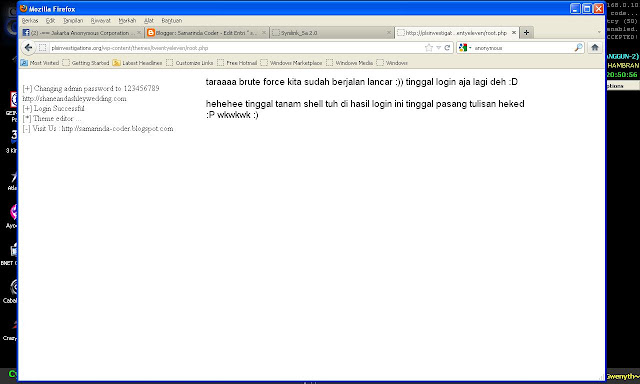Close the Jakarta Anonymous Corporation tab

[139, 33]
